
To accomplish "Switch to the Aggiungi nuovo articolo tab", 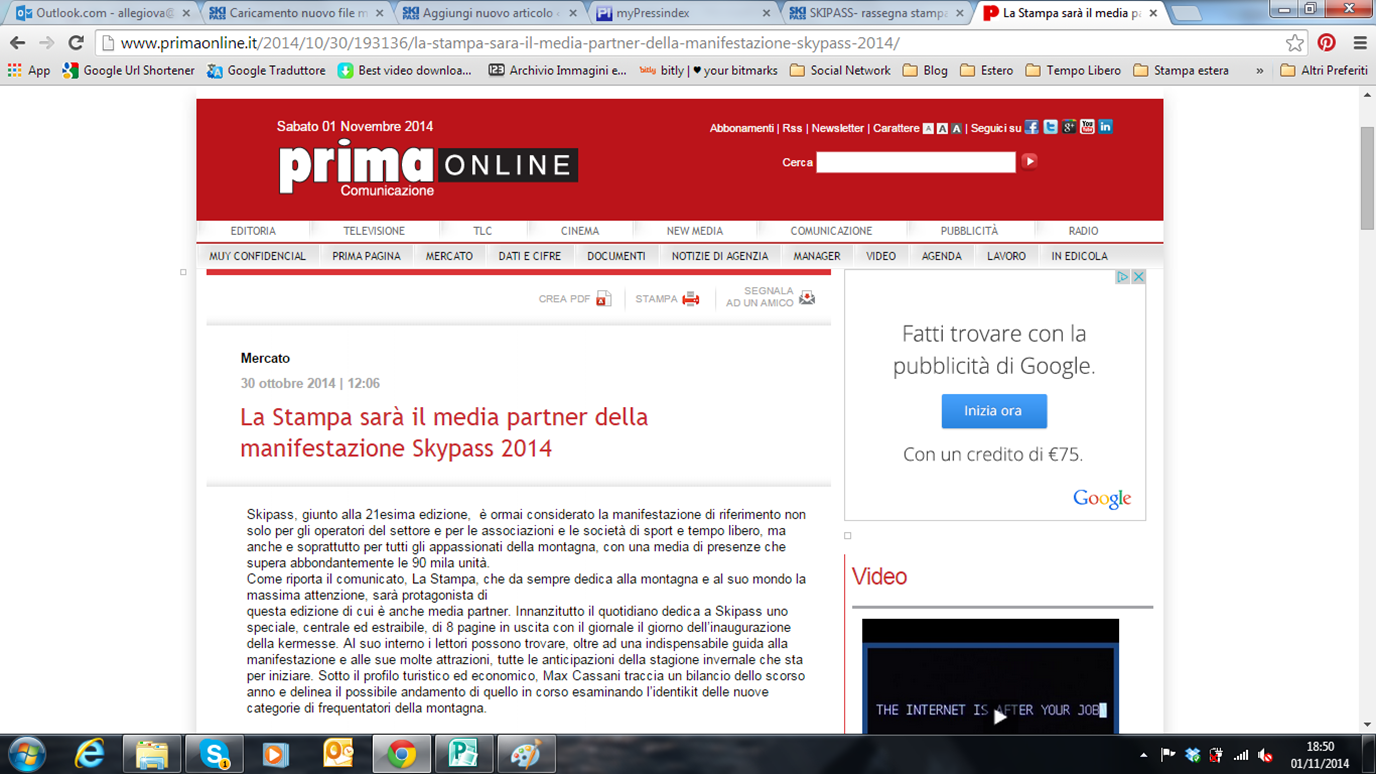I will [489, 13].
